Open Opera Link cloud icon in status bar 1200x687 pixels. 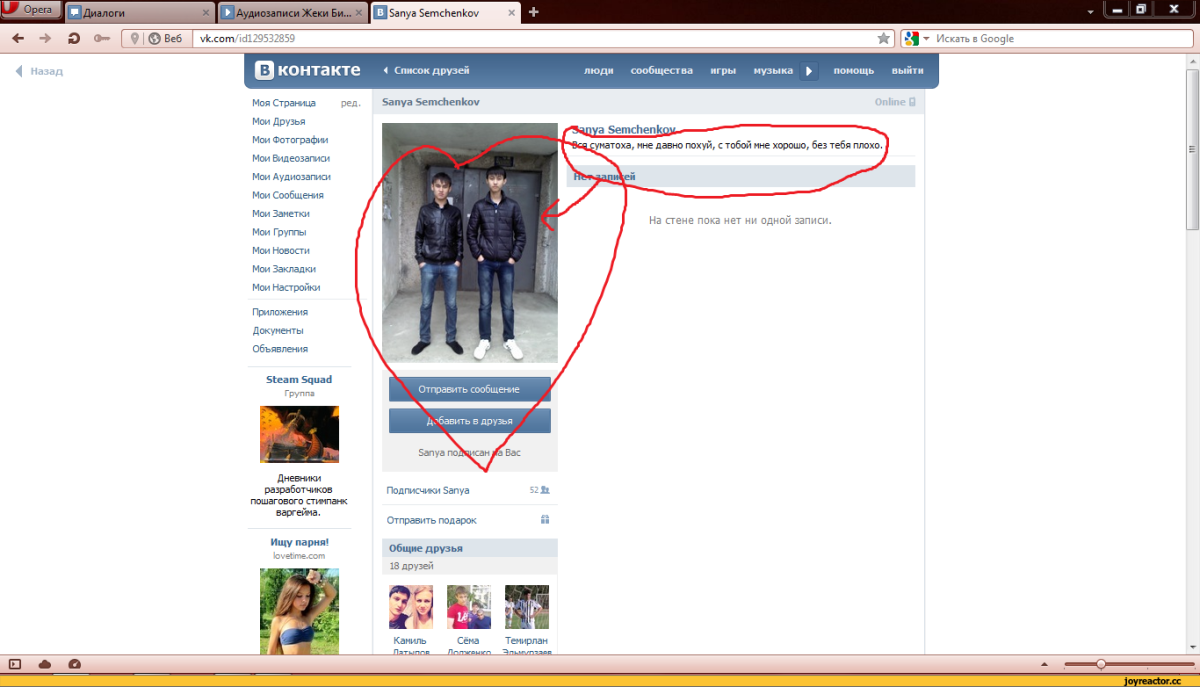45,664
